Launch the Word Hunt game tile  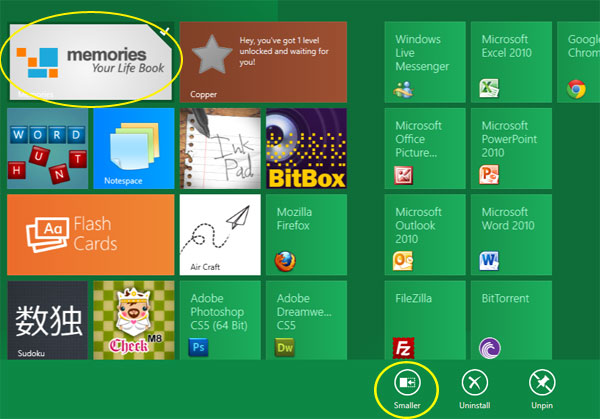click(x=47, y=148)
